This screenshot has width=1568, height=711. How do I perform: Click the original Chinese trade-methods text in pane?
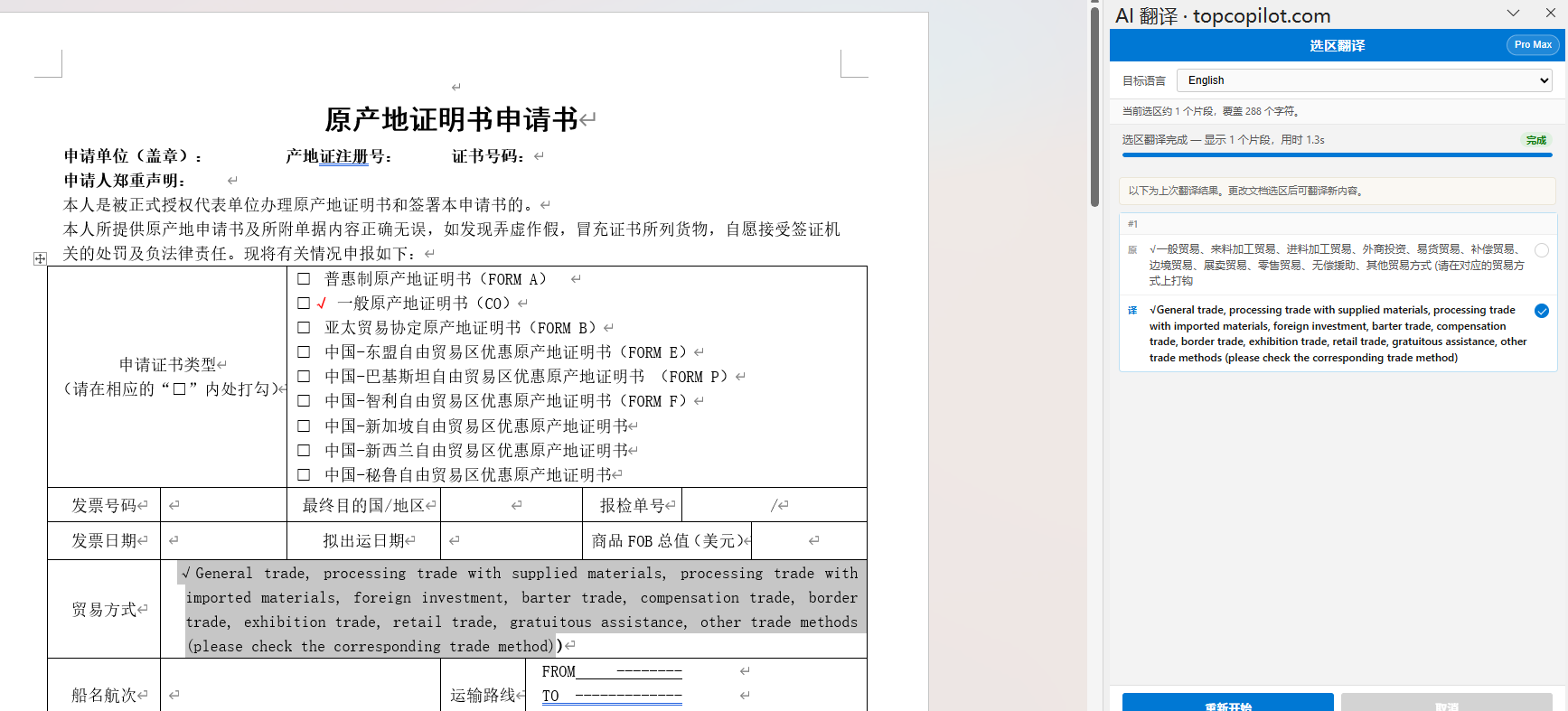point(1336,265)
